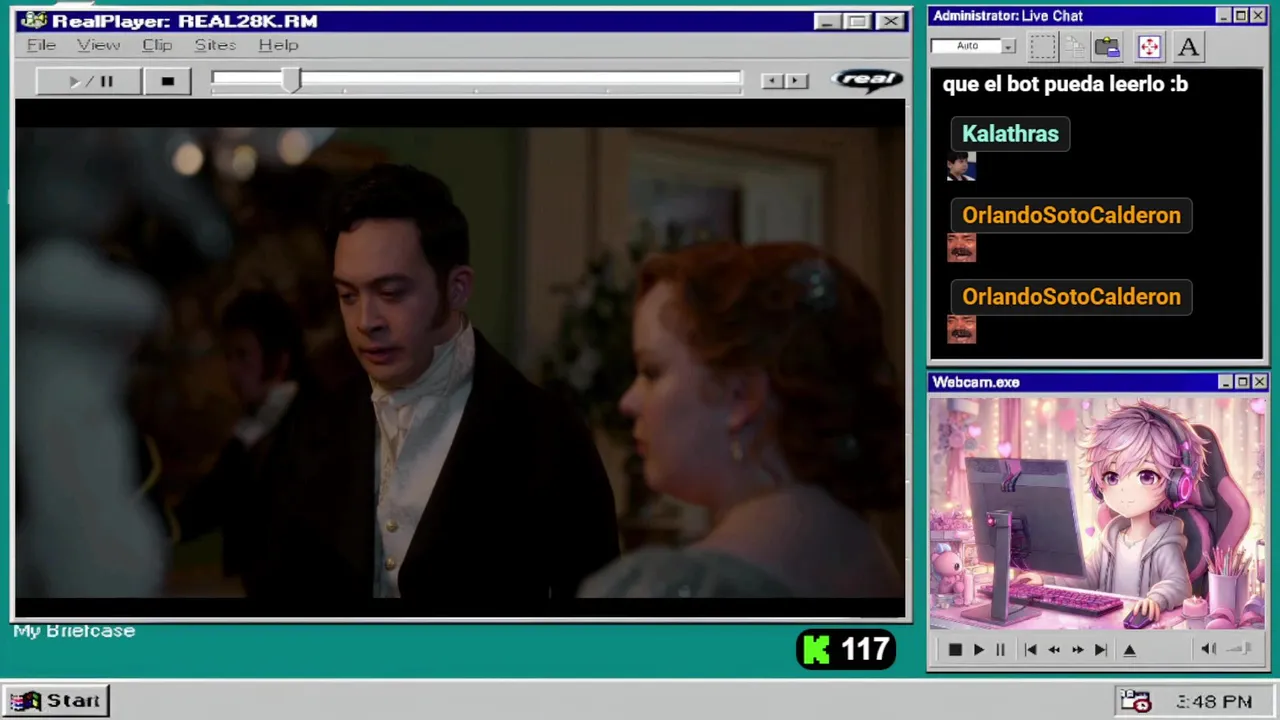This screenshot has width=1280, height=720.
Task: Open the Help menu
Action: pyautogui.click(x=278, y=45)
